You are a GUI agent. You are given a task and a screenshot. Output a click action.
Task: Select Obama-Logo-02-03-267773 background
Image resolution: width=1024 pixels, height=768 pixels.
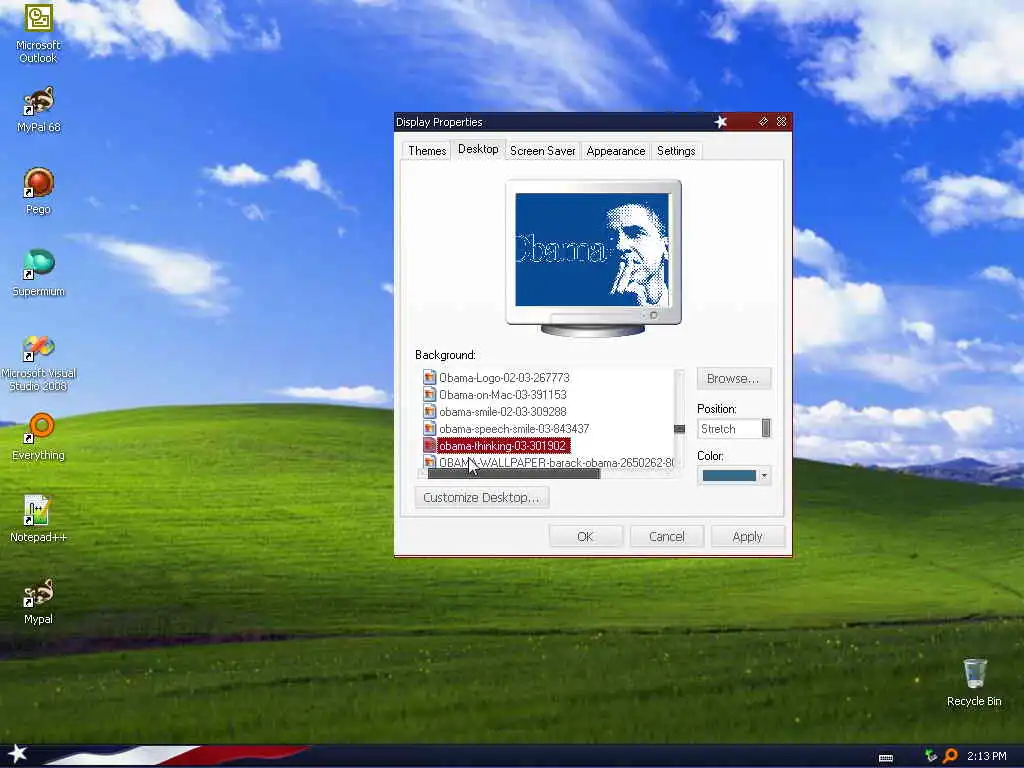click(x=504, y=377)
